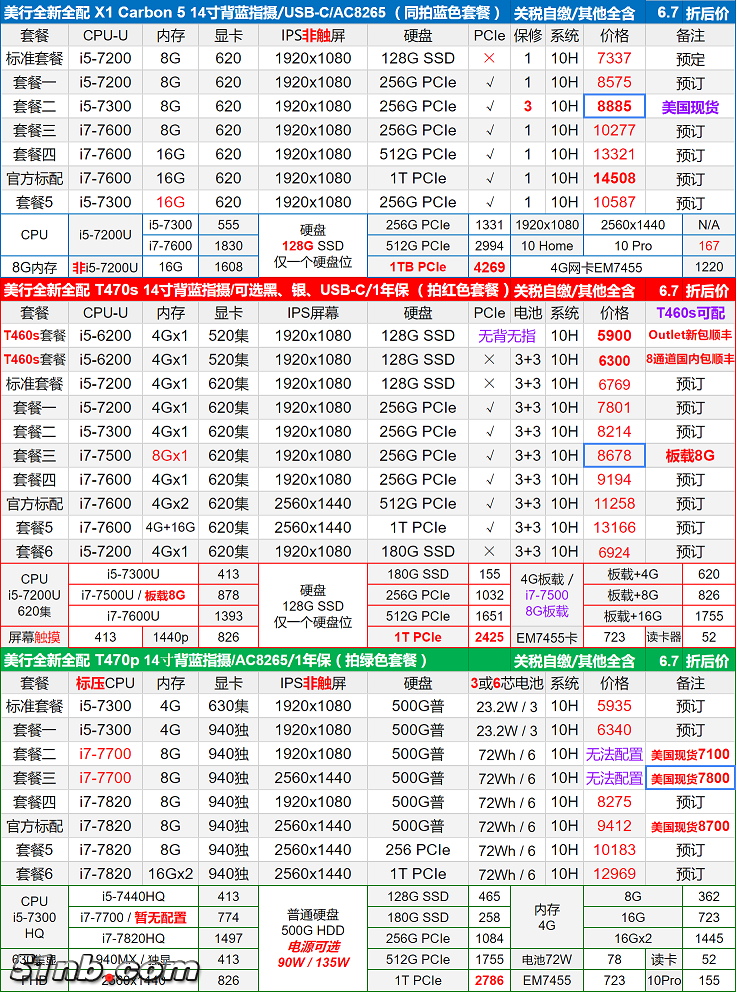Click the red 1T PCIe cost 2425
This screenshot has height=992, width=736.
[489, 637]
